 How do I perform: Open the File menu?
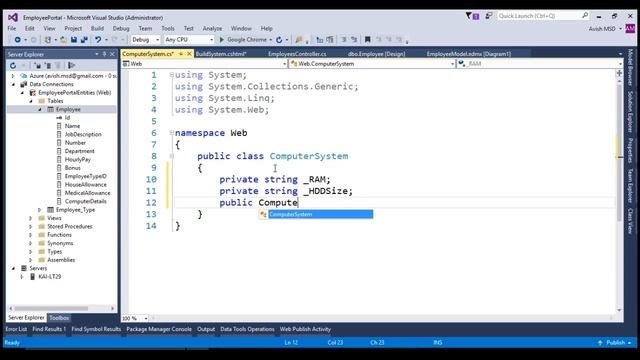point(12,29)
